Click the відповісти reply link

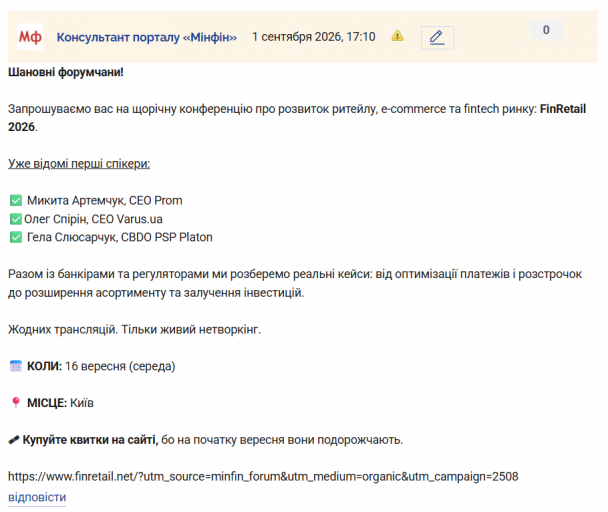coord(37,497)
